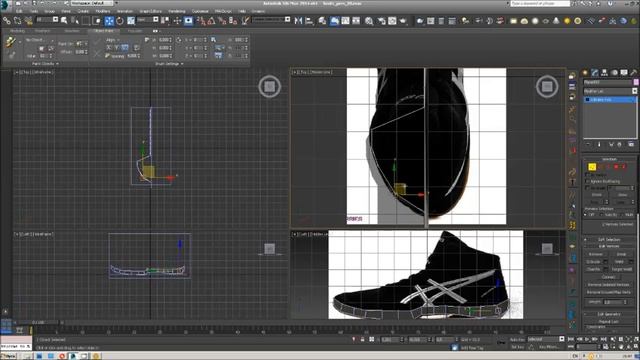Click the Break button

coord(622,254)
